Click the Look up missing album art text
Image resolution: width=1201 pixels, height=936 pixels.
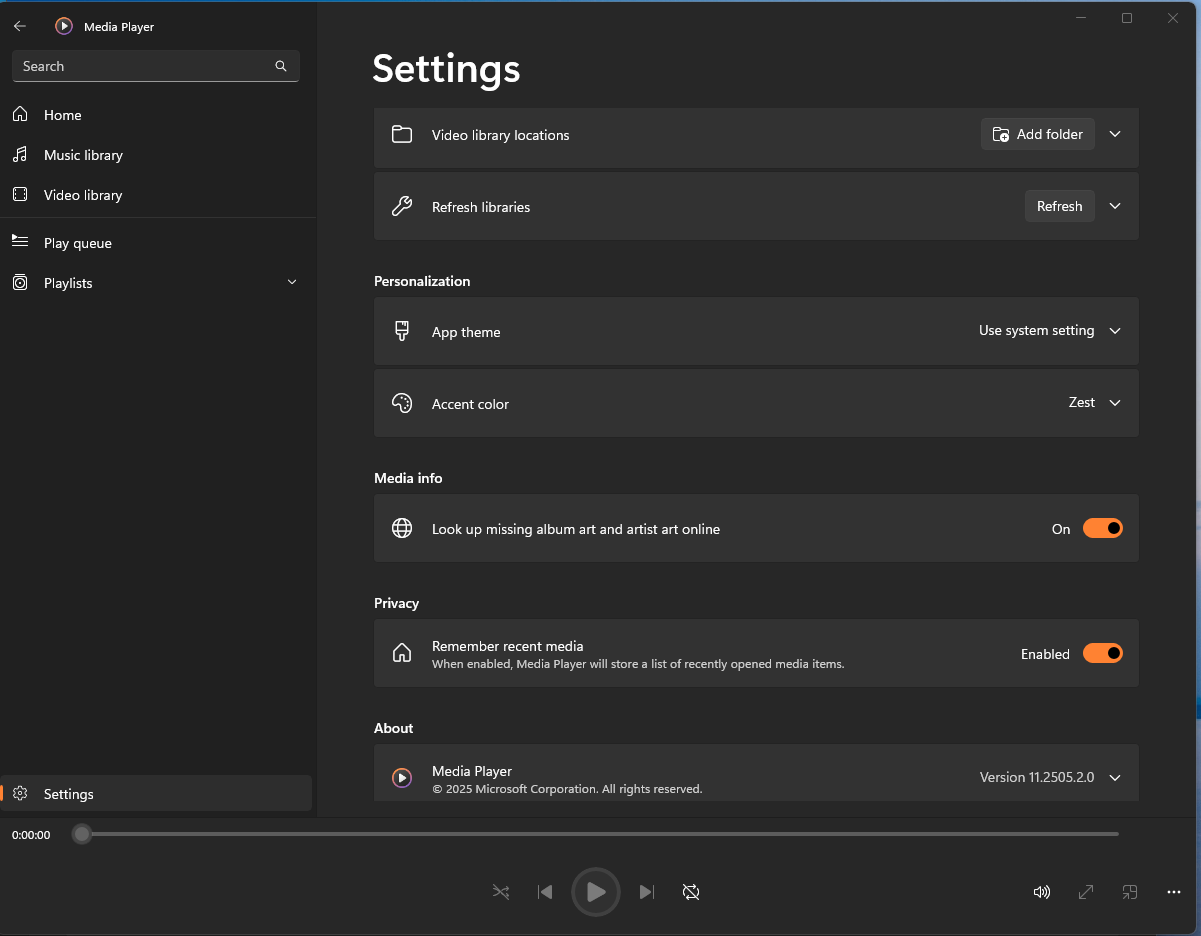pos(576,529)
